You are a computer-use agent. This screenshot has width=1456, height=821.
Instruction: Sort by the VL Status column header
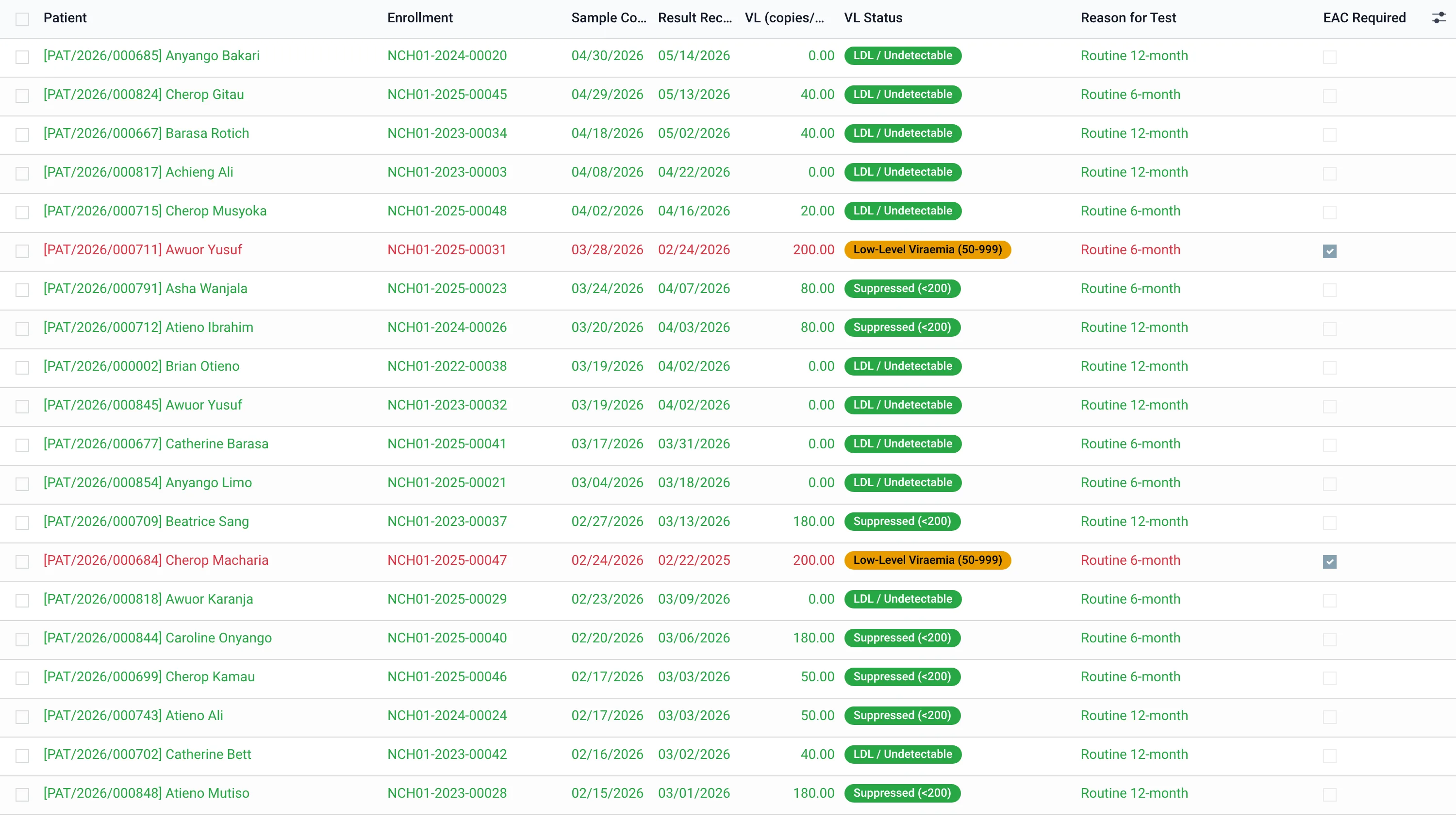[873, 18]
